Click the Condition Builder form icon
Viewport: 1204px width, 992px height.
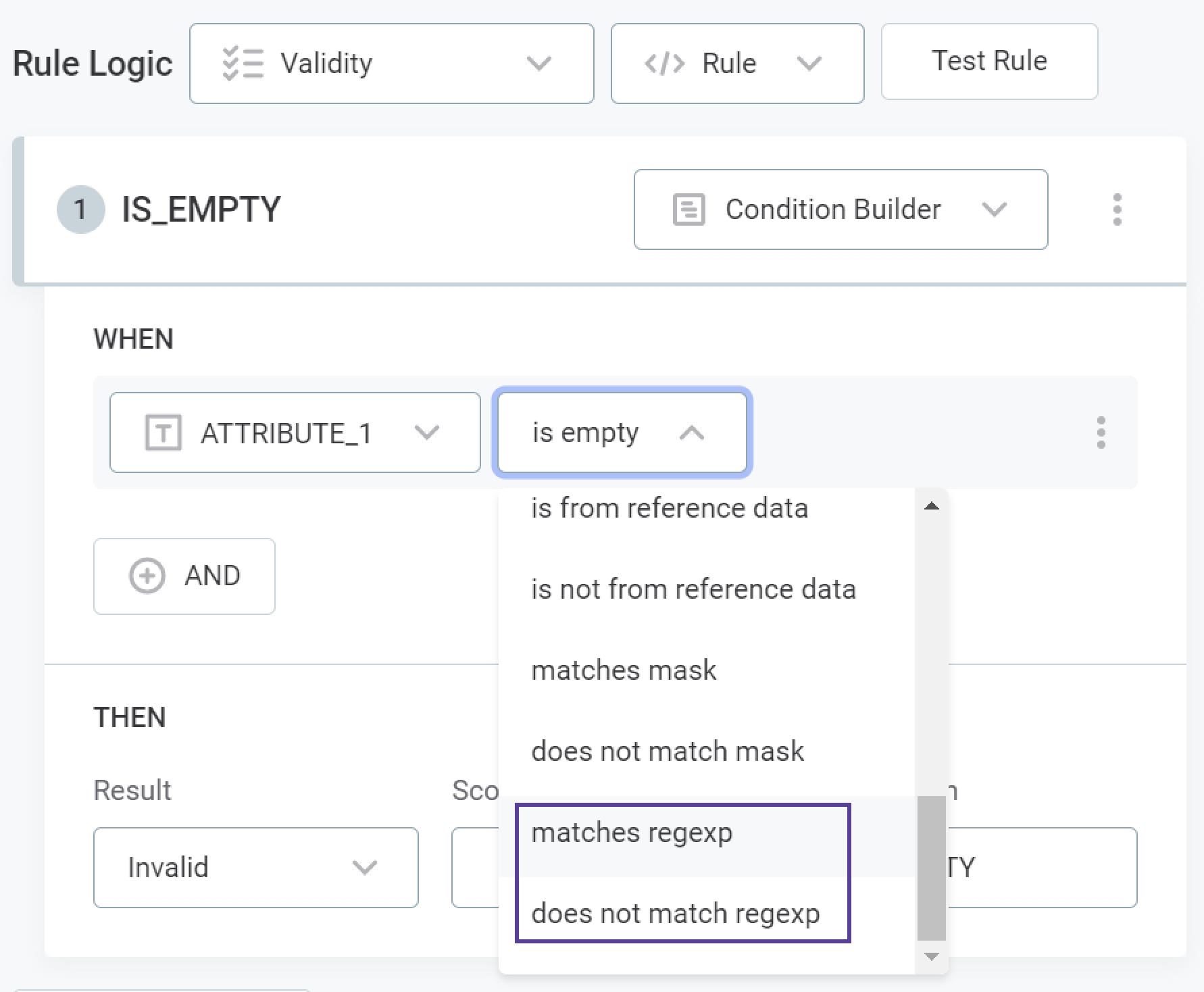pos(688,209)
